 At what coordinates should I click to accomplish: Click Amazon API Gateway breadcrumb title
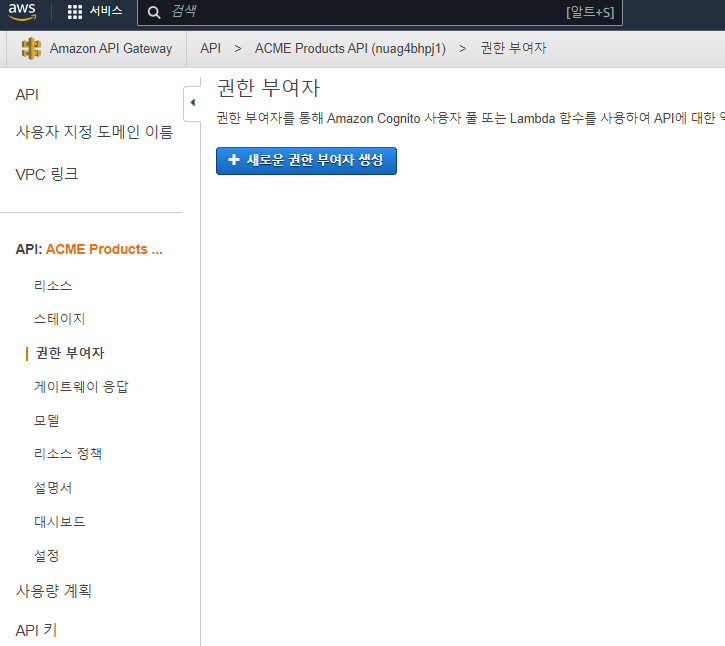pos(111,48)
